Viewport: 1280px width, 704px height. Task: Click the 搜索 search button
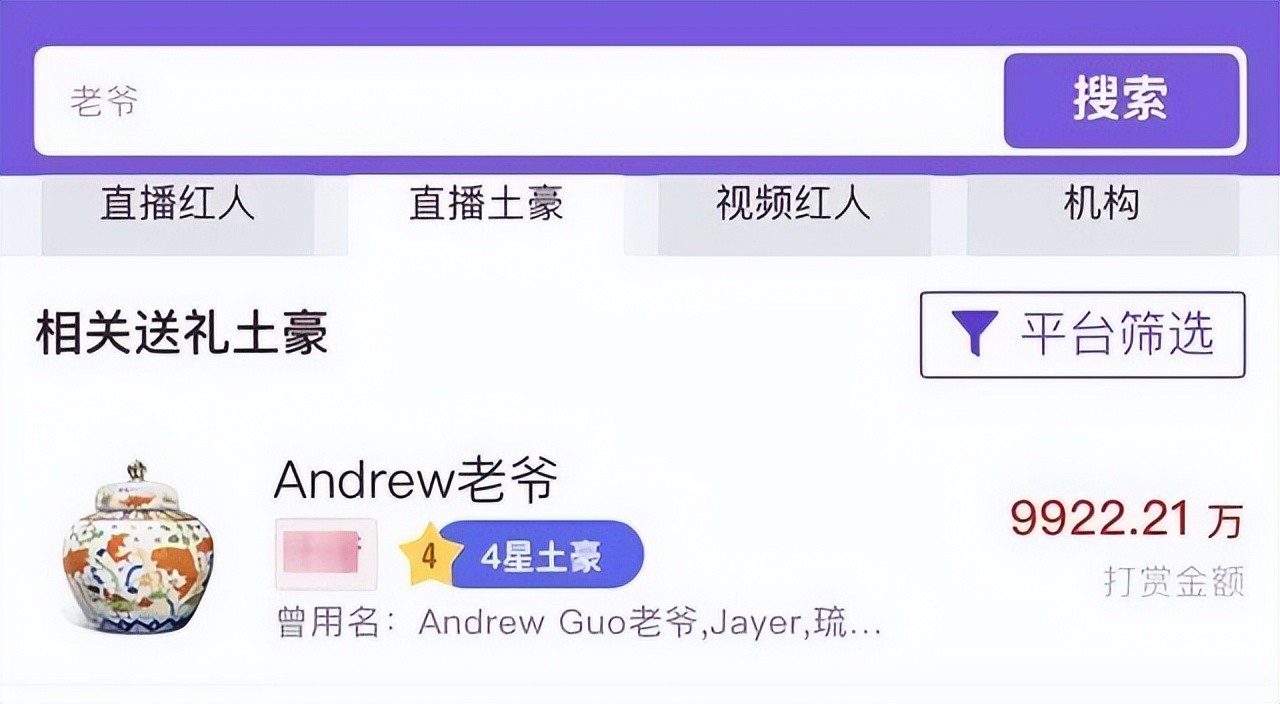[x=1121, y=100]
